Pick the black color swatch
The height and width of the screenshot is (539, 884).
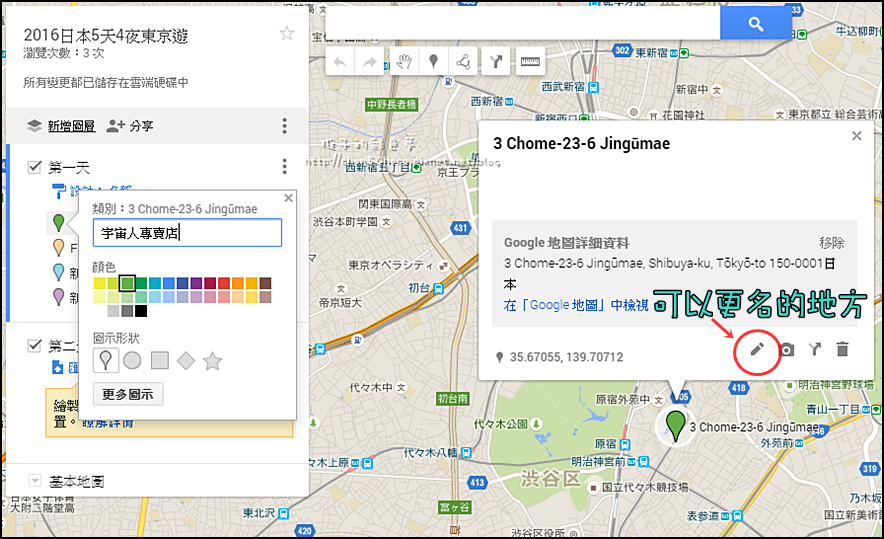coord(141,311)
